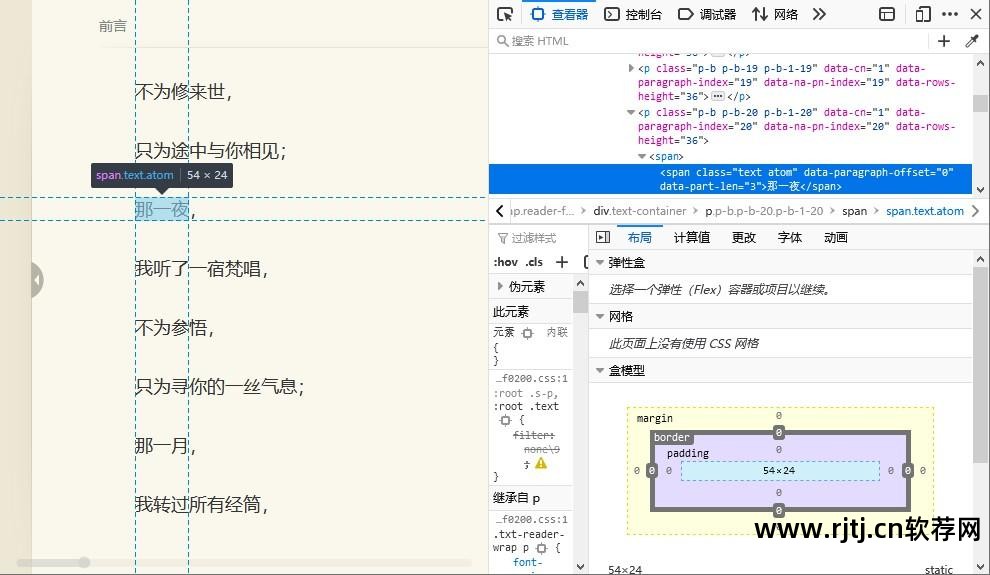Click the line 只为途中与你相见
Viewport: 990px width, 575px height.
[x=210, y=151]
